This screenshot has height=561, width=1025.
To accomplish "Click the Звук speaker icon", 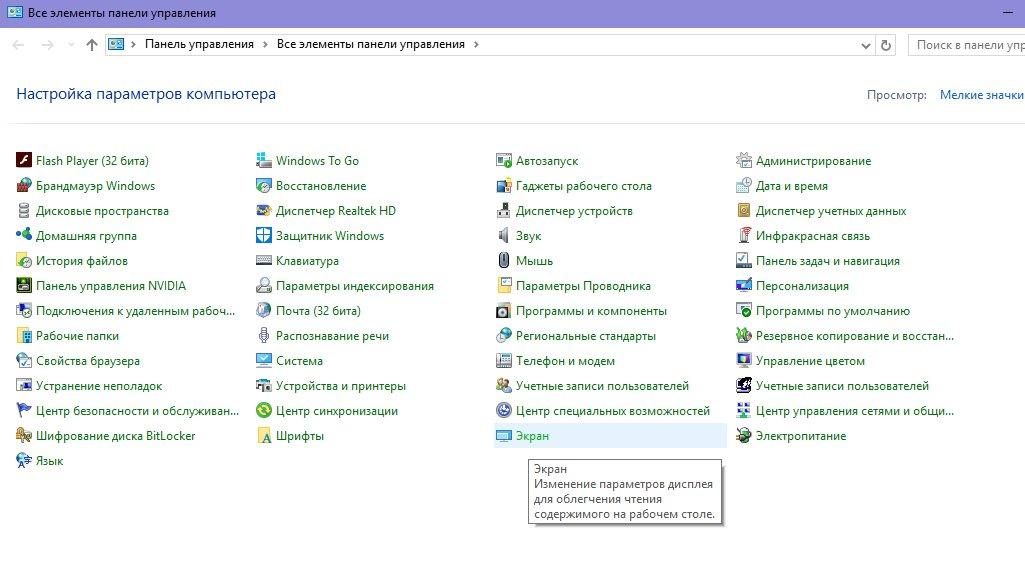I will (504, 236).
